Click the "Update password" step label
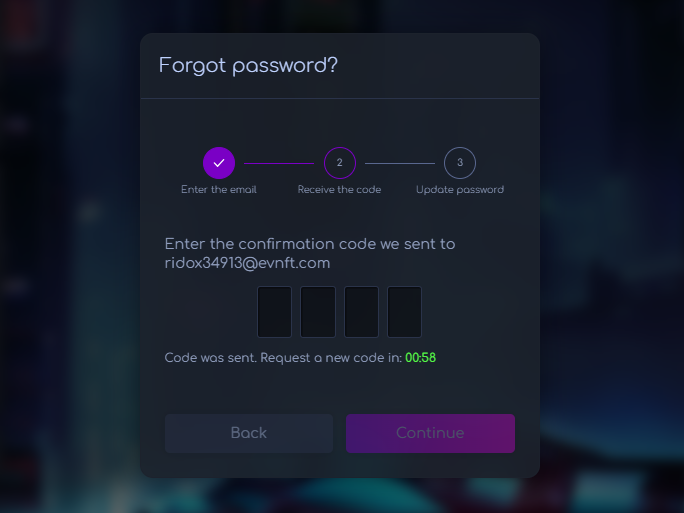 click(459, 190)
